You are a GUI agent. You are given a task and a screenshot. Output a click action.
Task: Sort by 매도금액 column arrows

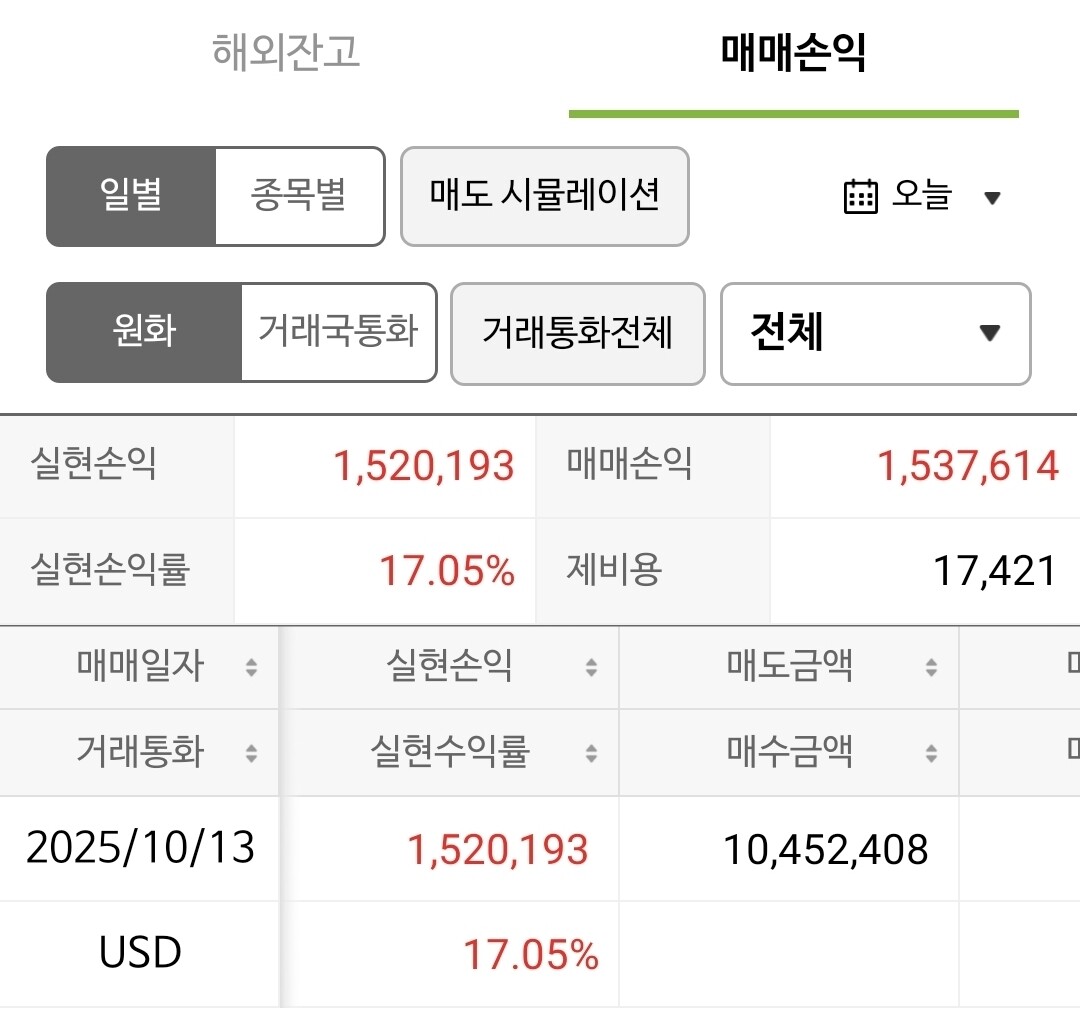pyautogui.click(x=931, y=667)
